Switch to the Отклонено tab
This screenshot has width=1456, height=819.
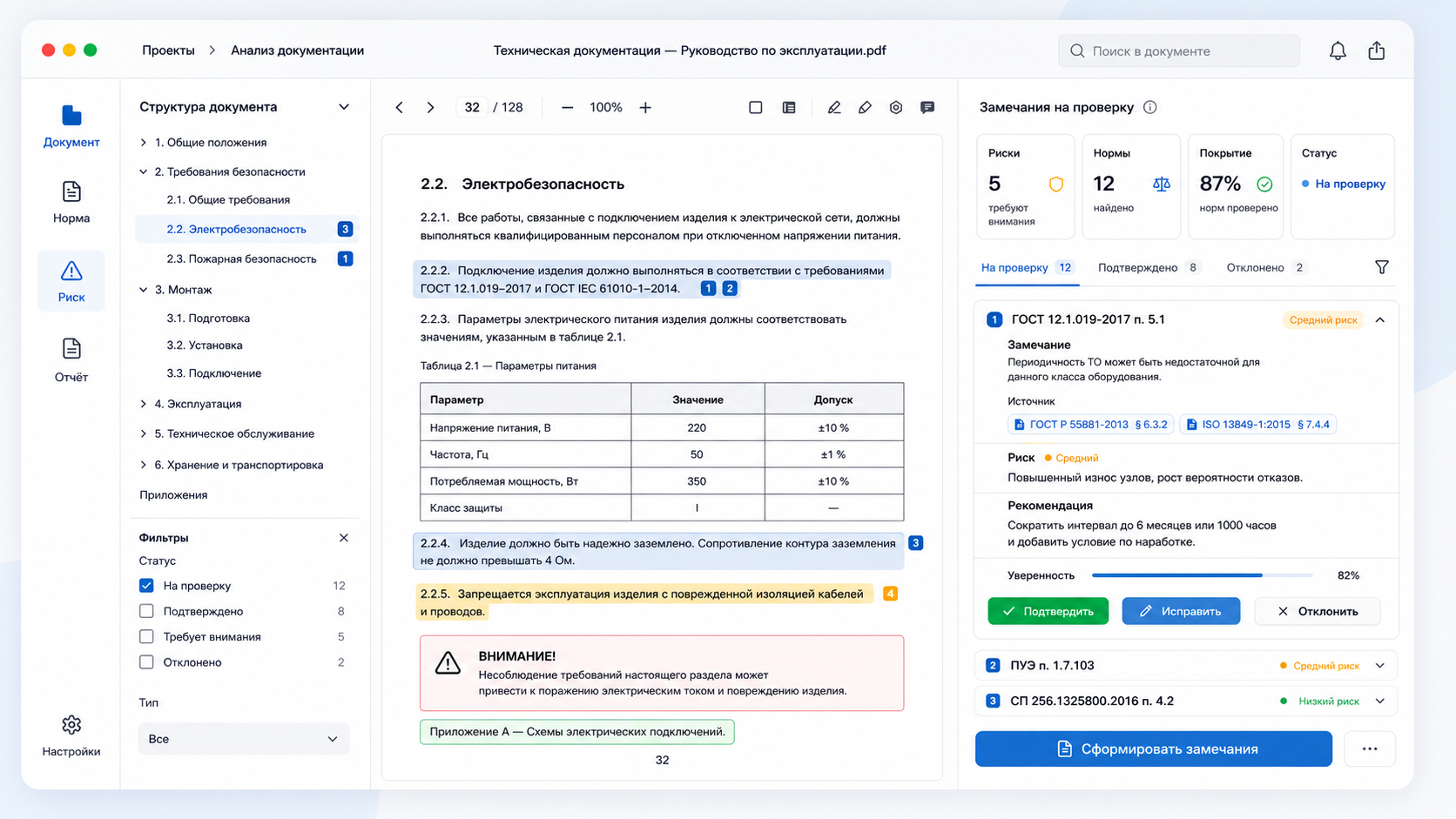[1265, 267]
